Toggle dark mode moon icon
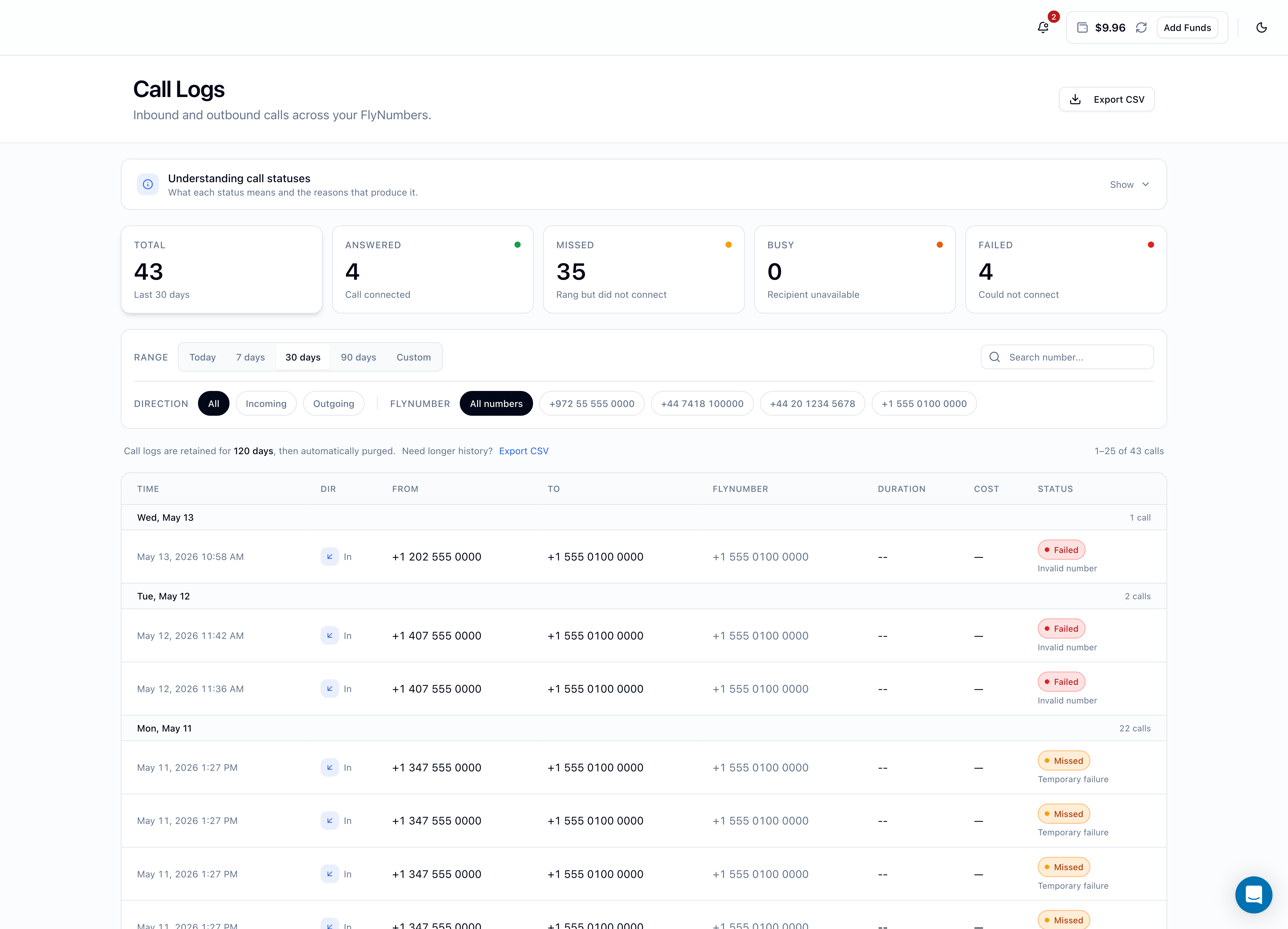This screenshot has width=1288, height=929. pos(1261,27)
